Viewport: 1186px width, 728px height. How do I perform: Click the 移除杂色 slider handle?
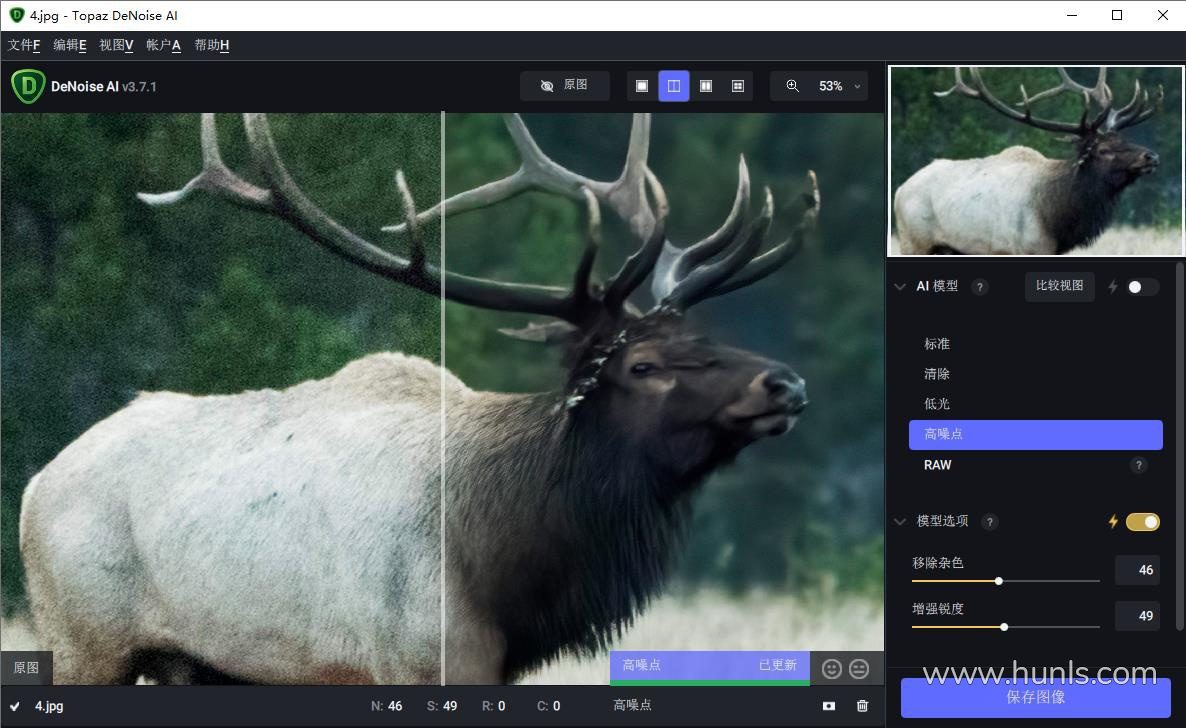pyautogui.click(x=998, y=581)
